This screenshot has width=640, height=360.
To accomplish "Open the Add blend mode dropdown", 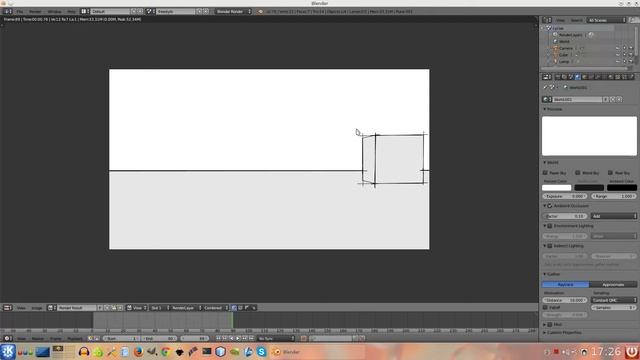I will coord(614,216).
